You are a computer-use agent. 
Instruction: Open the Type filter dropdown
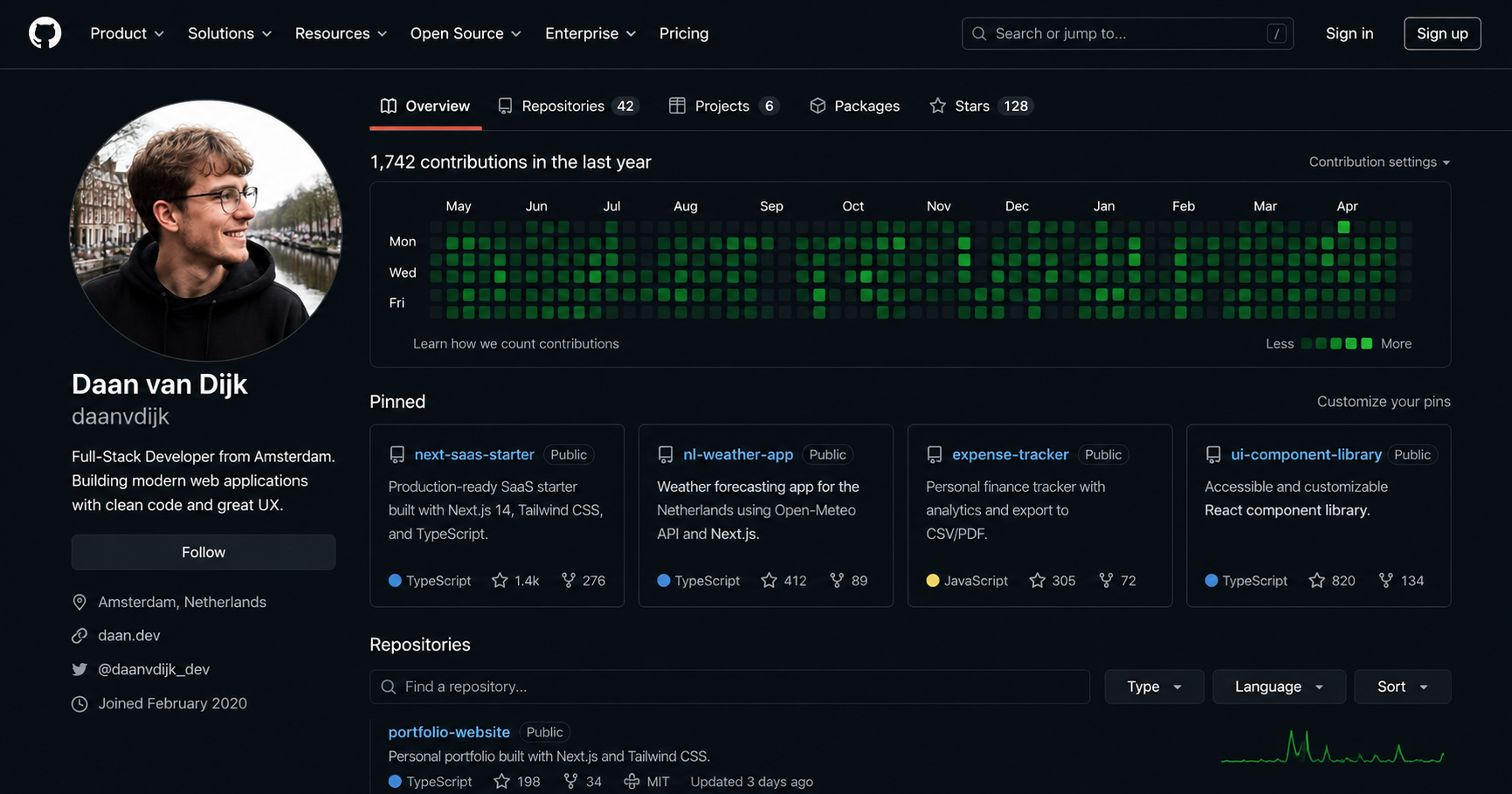1154,687
